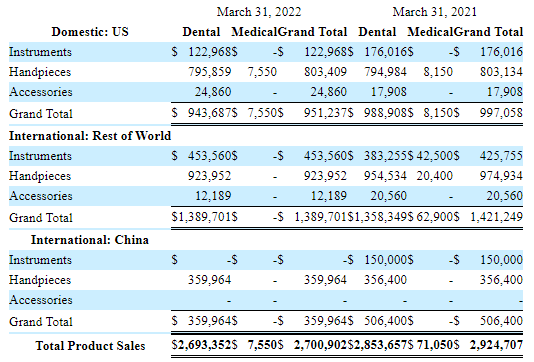Screen dimensions: 534x362
Task: Click the 923,952 Rest of World dental Handpieces value
Action: (210, 176)
